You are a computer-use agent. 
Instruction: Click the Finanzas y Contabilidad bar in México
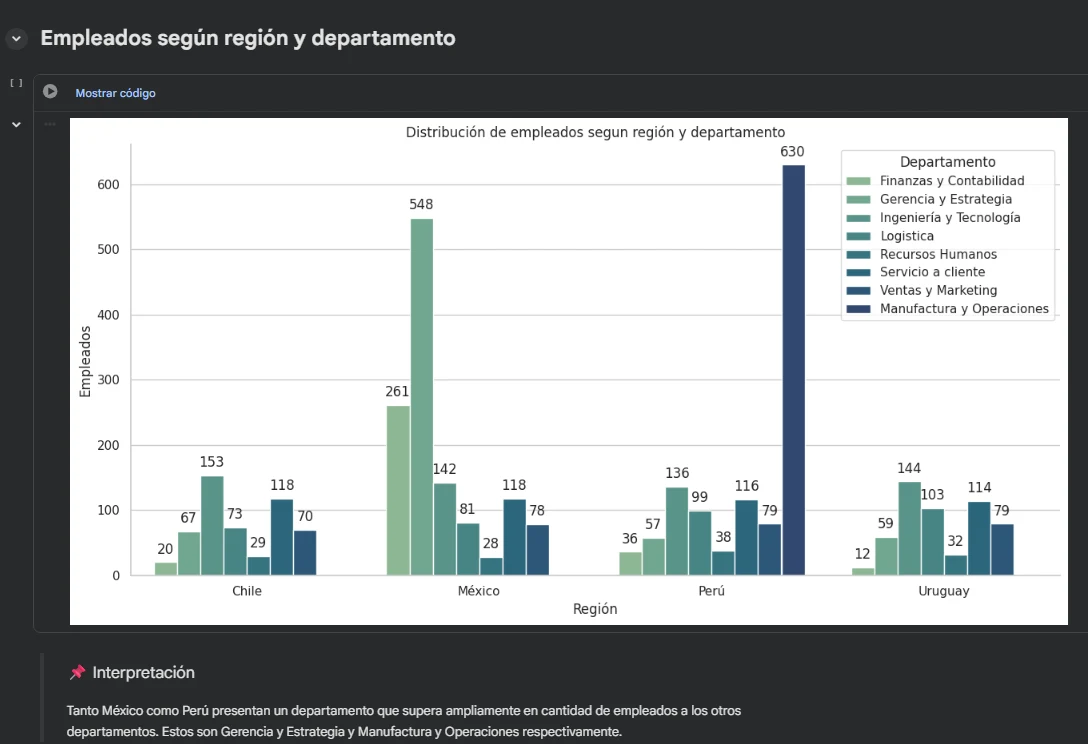[x=398, y=490]
